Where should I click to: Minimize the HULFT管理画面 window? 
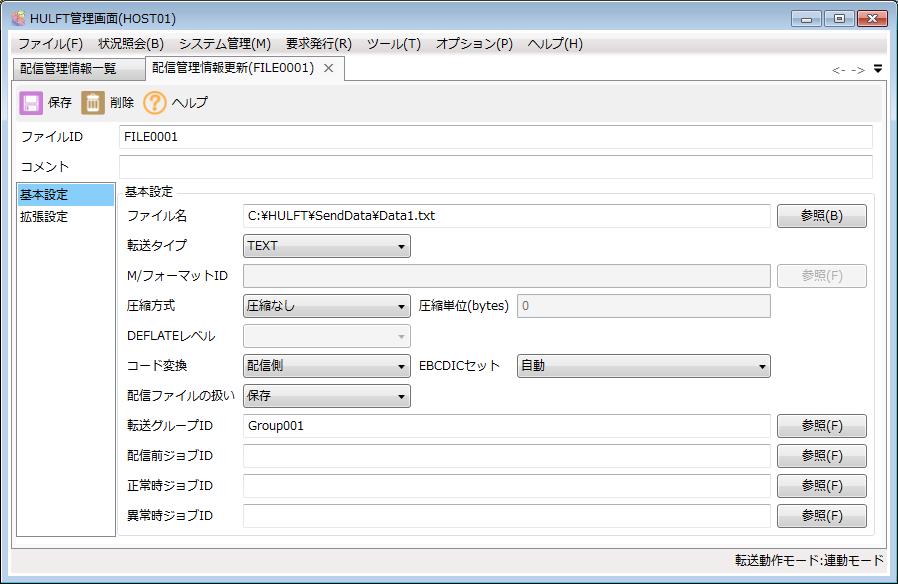pos(806,19)
